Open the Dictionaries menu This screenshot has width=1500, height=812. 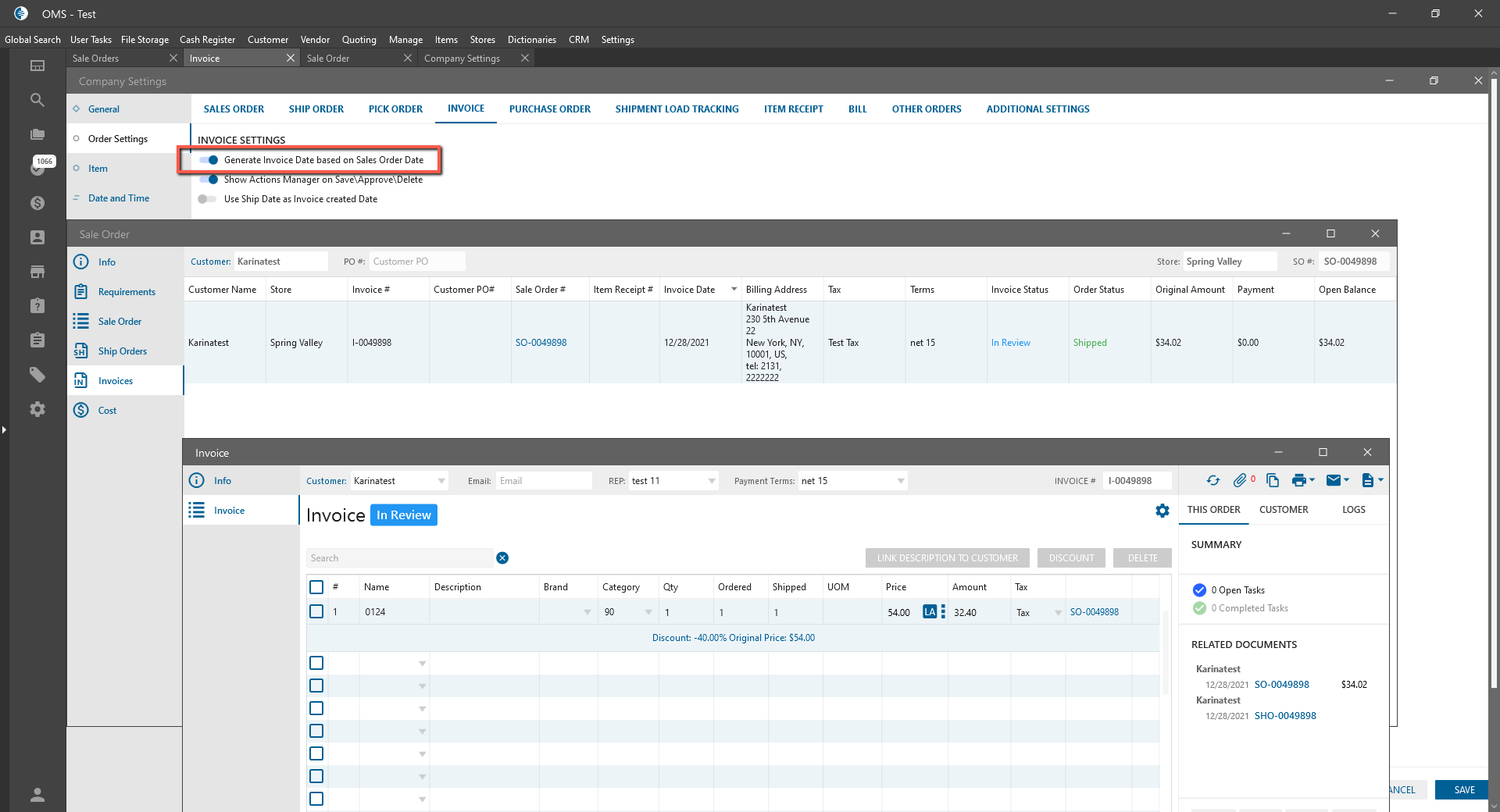pyautogui.click(x=531, y=40)
